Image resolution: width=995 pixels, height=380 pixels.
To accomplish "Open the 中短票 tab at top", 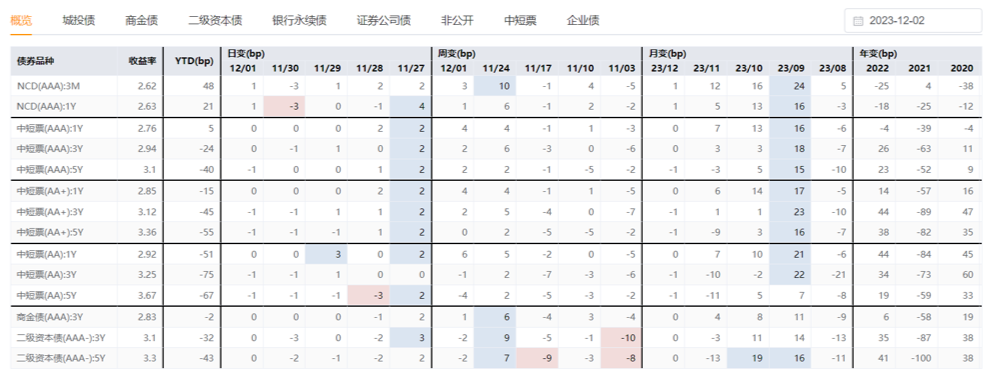I will pyautogui.click(x=520, y=20).
